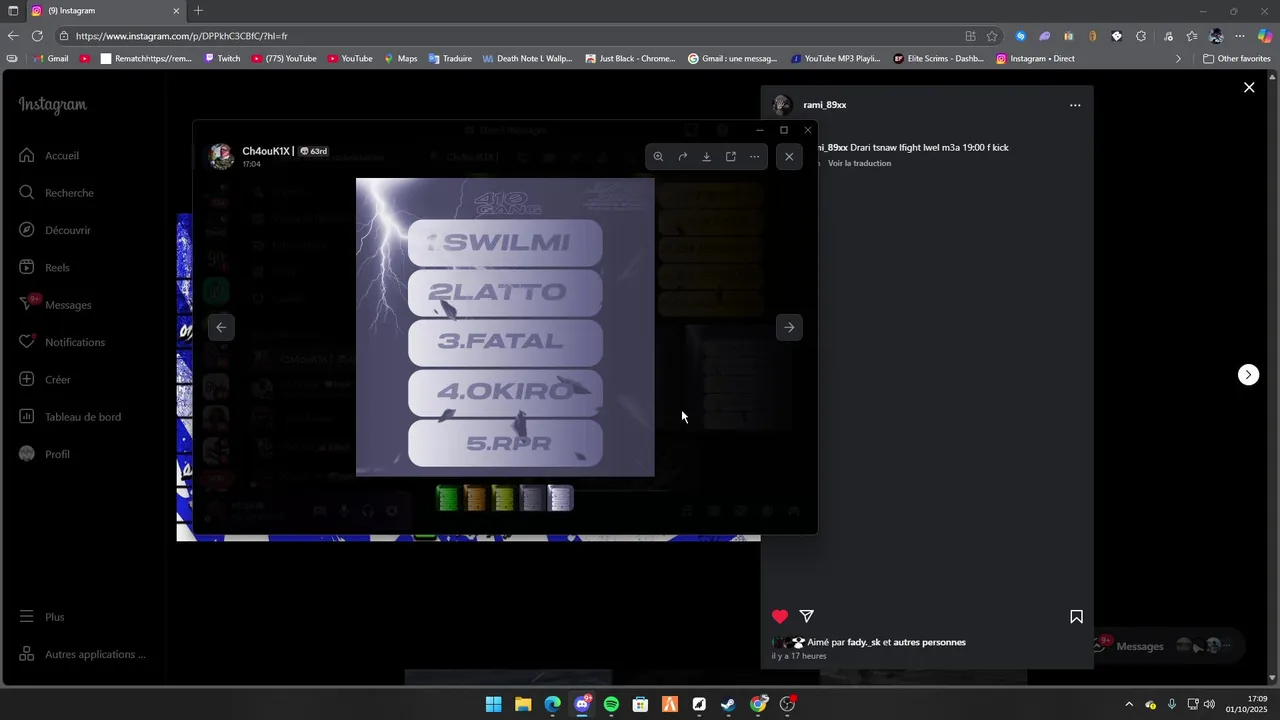Image resolution: width=1280 pixels, height=720 pixels.
Task: Open Spotify from taskbar
Action: pos(611,704)
